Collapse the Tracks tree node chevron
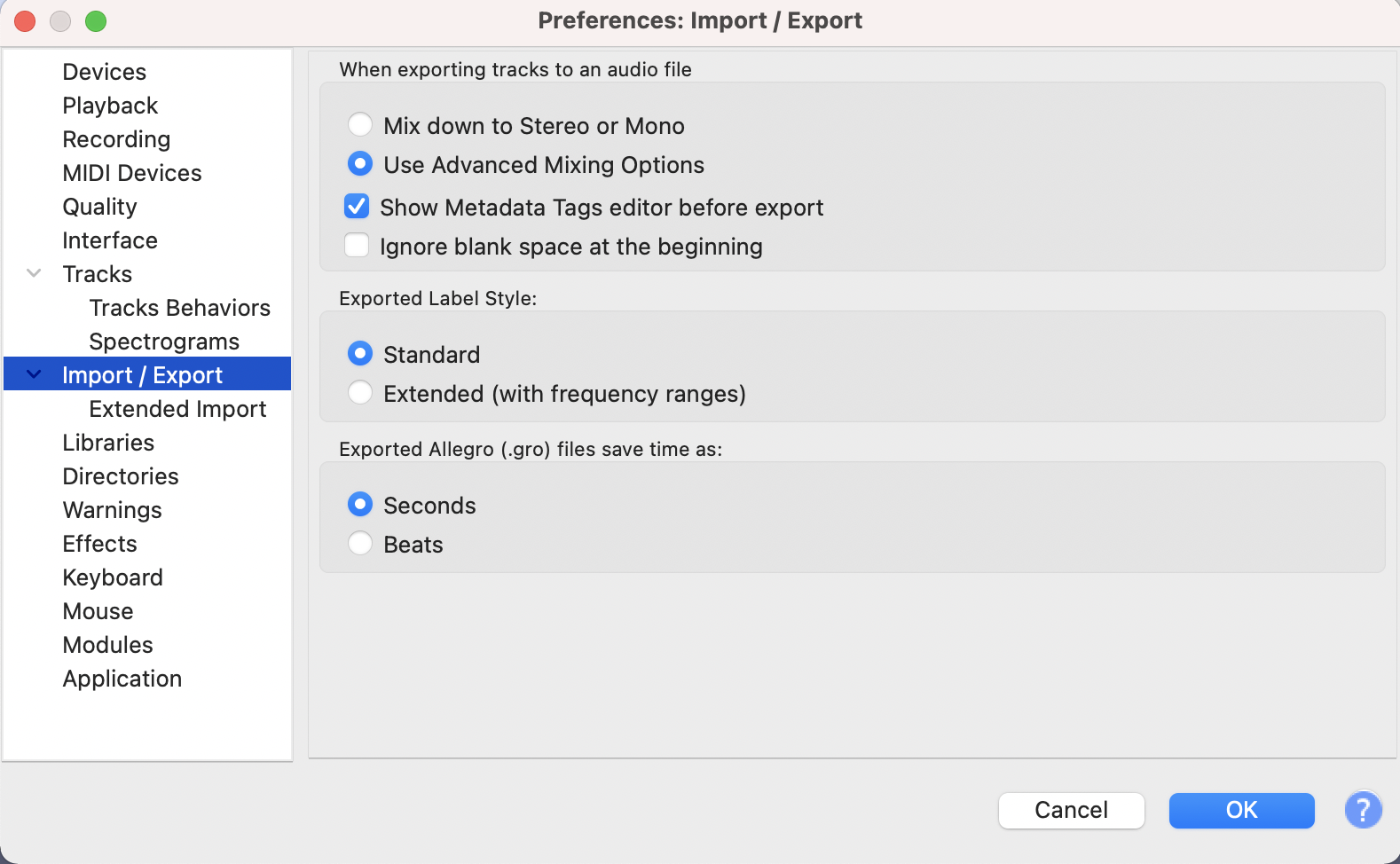Viewport: 1400px width, 864px height. [x=34, y=273]
